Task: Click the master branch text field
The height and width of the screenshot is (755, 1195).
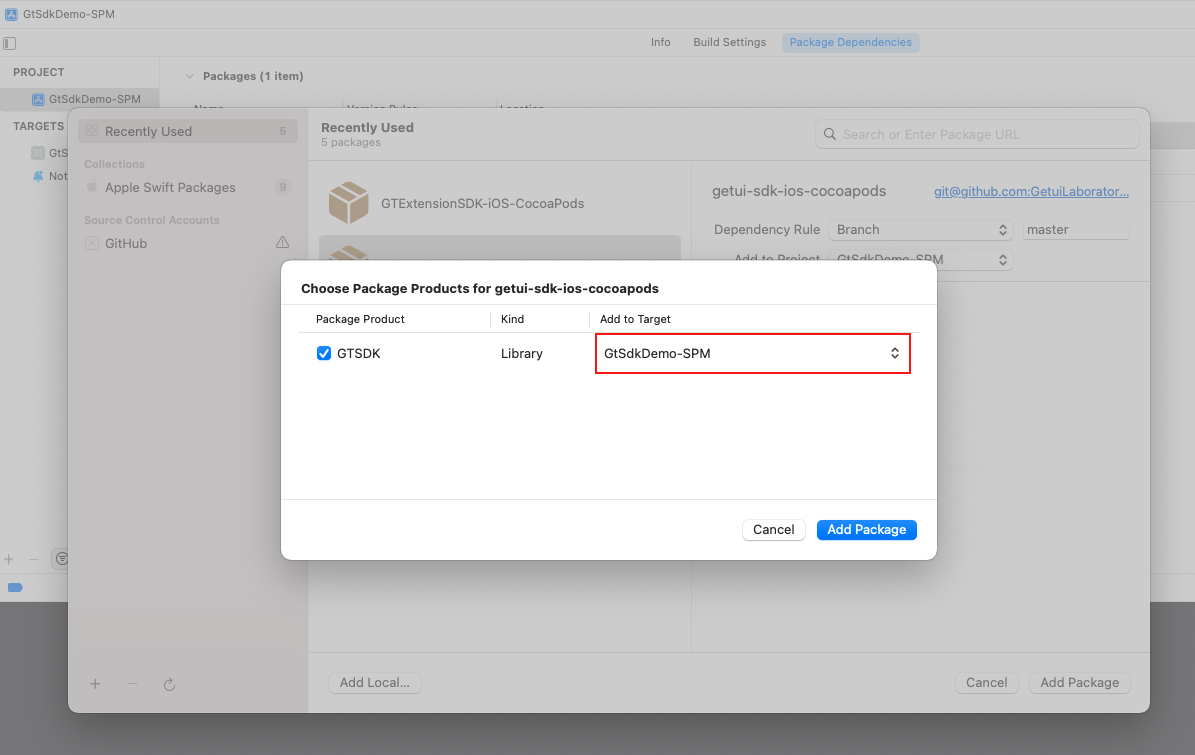Action: 1075,229
